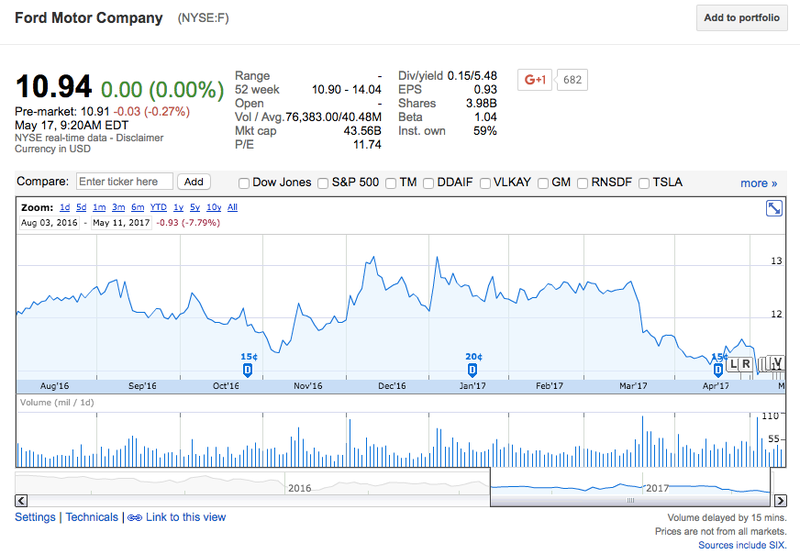800x554 pixels.
Task: Enable the VLKAY comparison checkbox
Action: coord(485,183)
